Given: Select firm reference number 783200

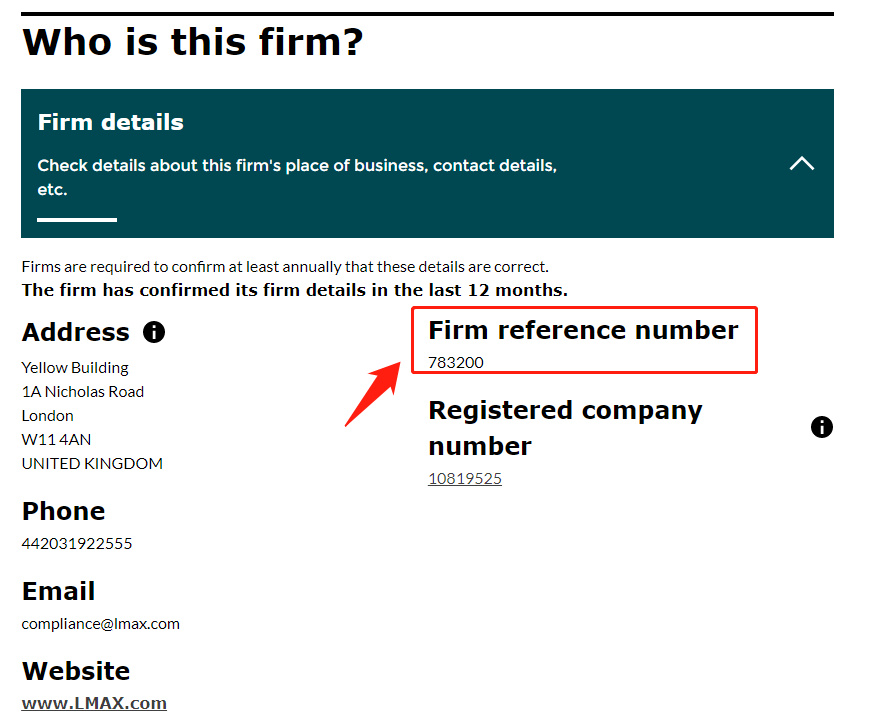Looking at the screenshot, I should click(x=455, y=362).
